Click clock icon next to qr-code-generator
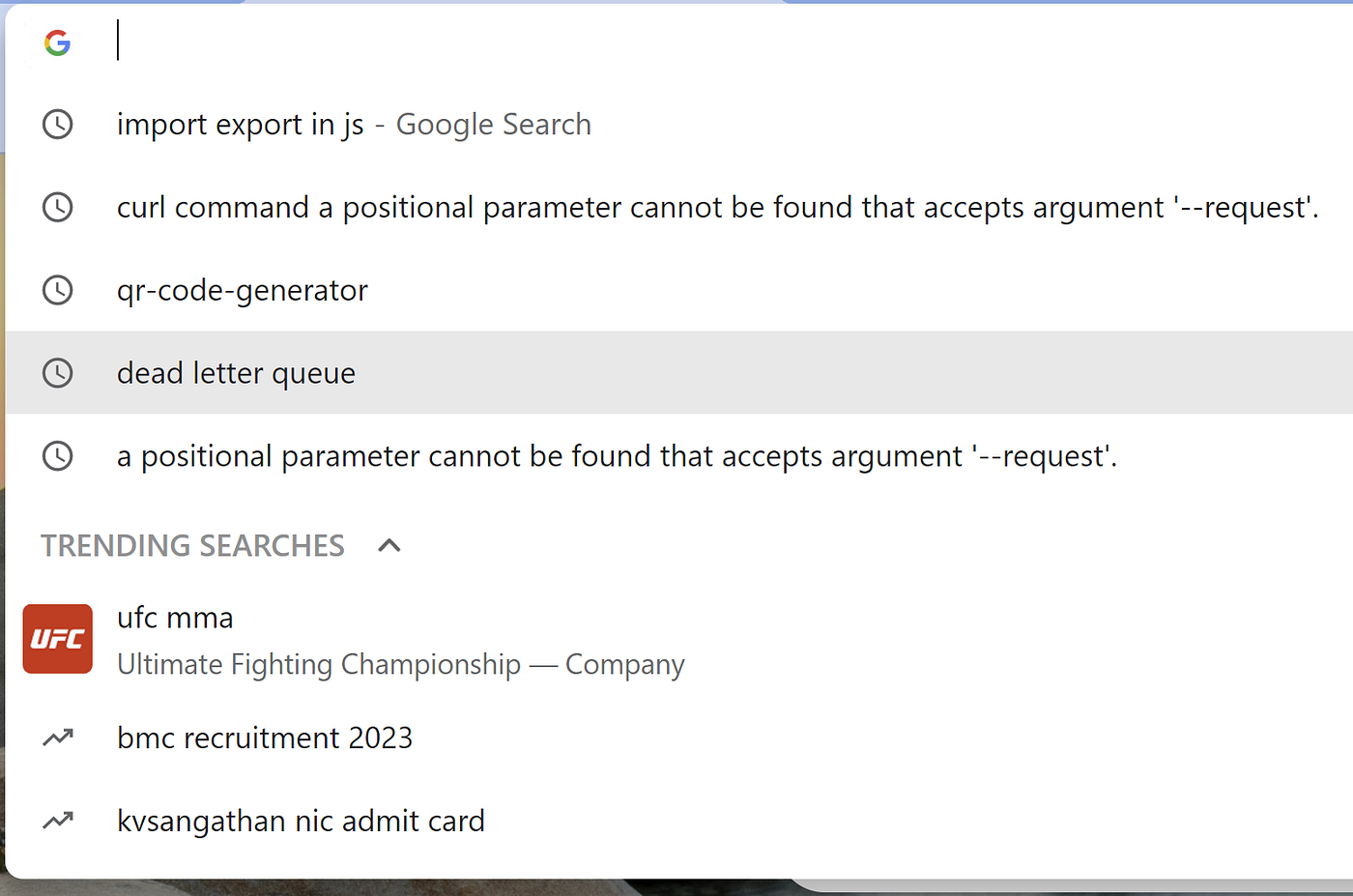 pyautogui.click(x=58, y=290)
